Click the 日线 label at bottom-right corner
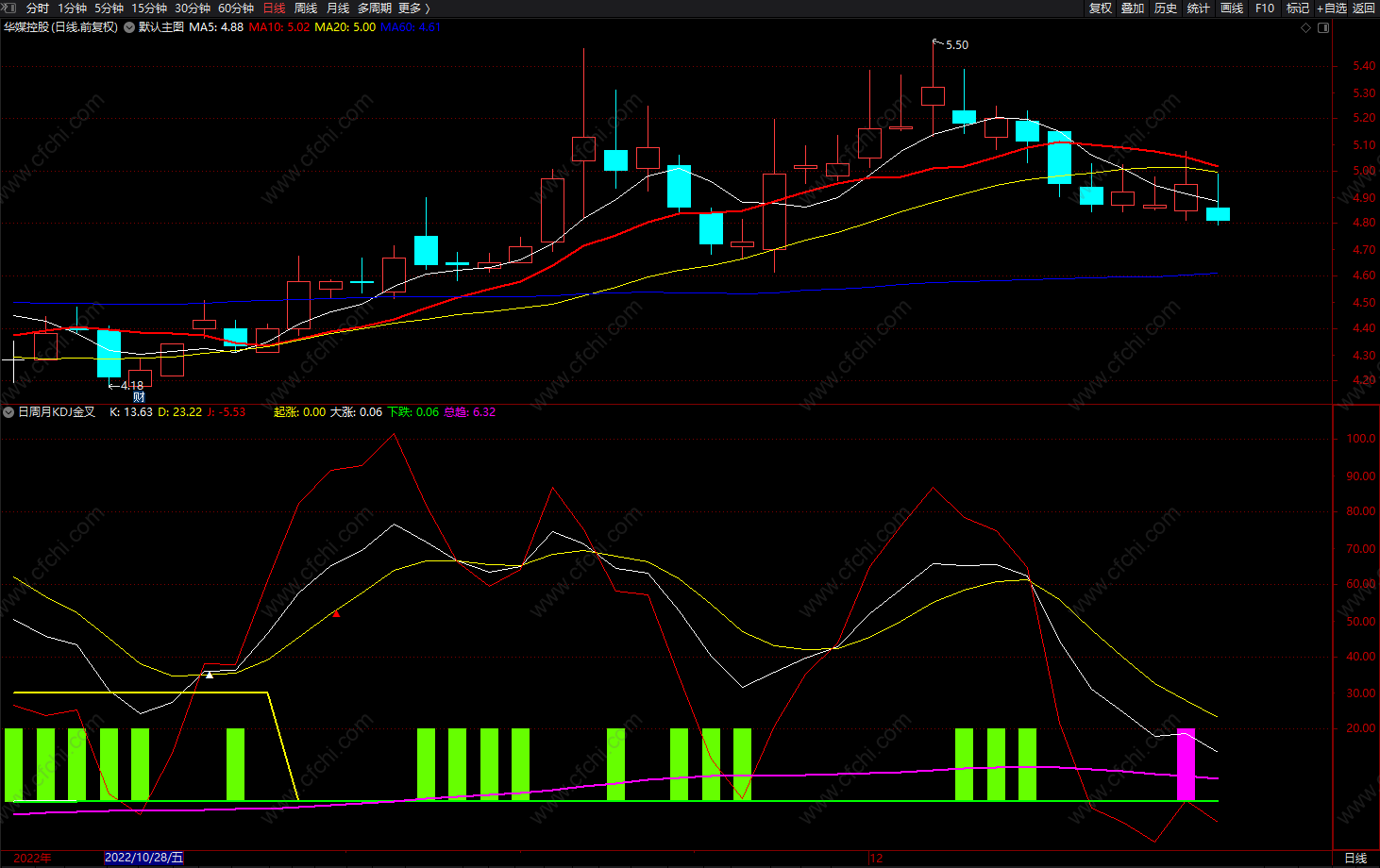The image size is (1380, 868). click(x=1355, y=858)
